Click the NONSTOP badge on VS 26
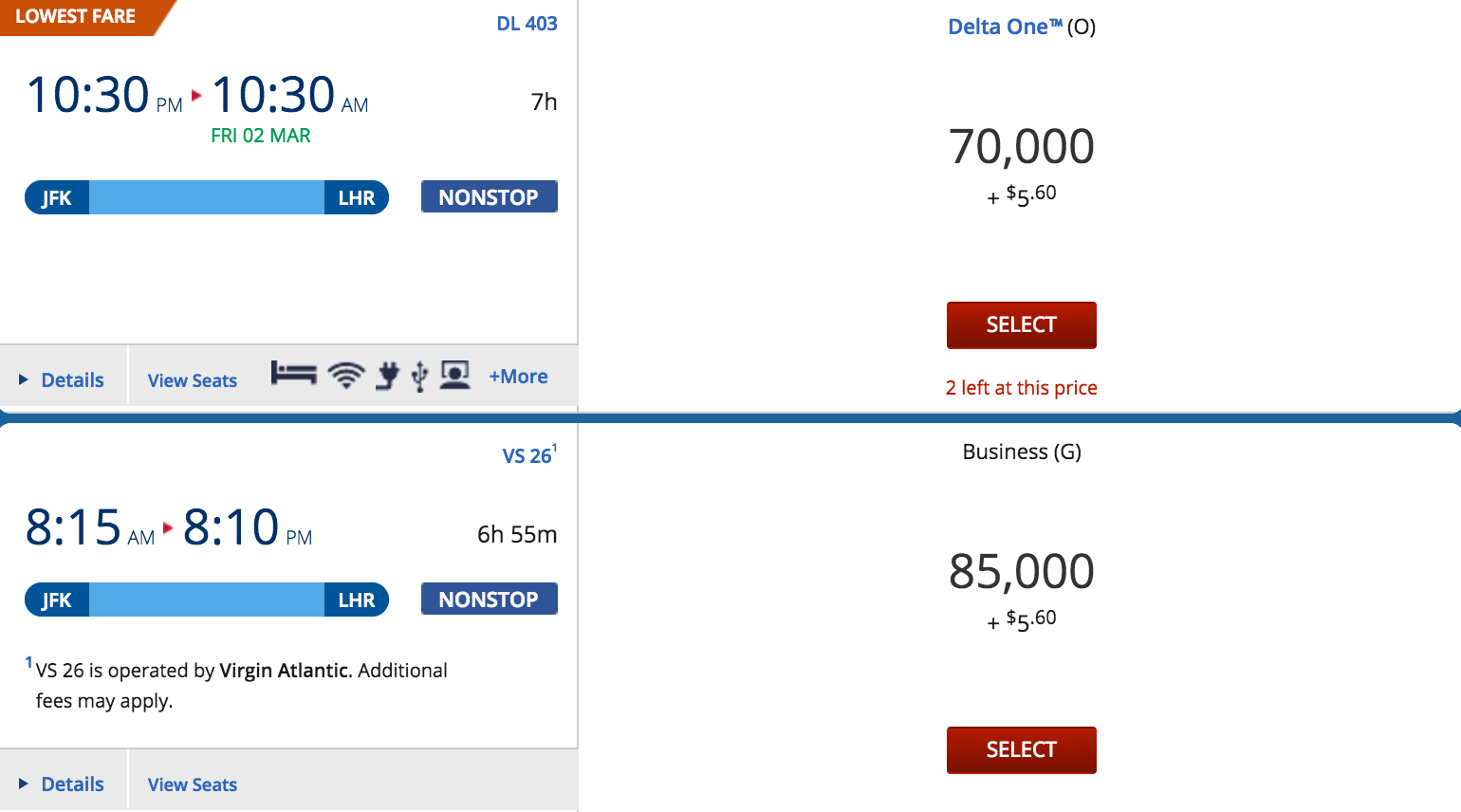This screenshot has width=1461, height=812. click(x=489, y=600)
